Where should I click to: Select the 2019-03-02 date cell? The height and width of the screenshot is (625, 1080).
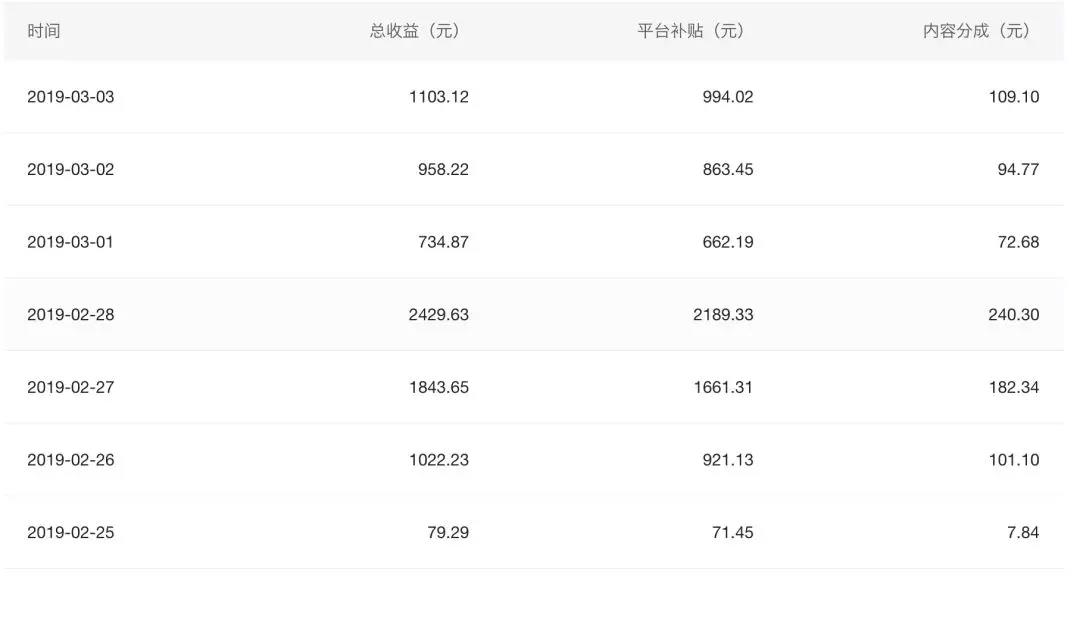point(71,169)
